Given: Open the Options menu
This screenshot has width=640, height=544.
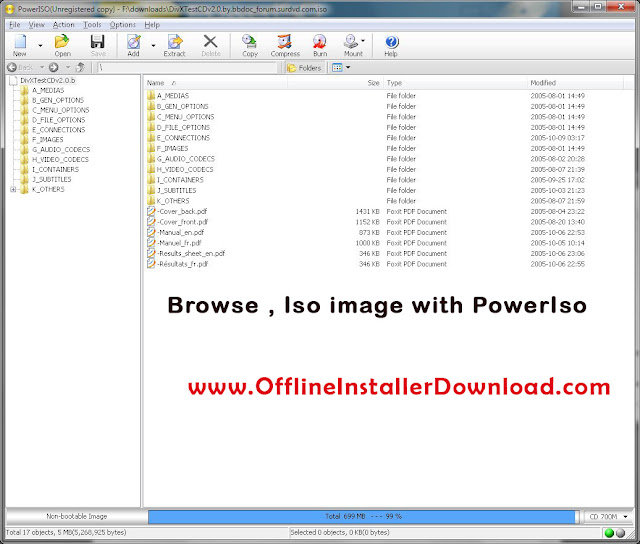Looking at the screenshot, I should [122, 25].
